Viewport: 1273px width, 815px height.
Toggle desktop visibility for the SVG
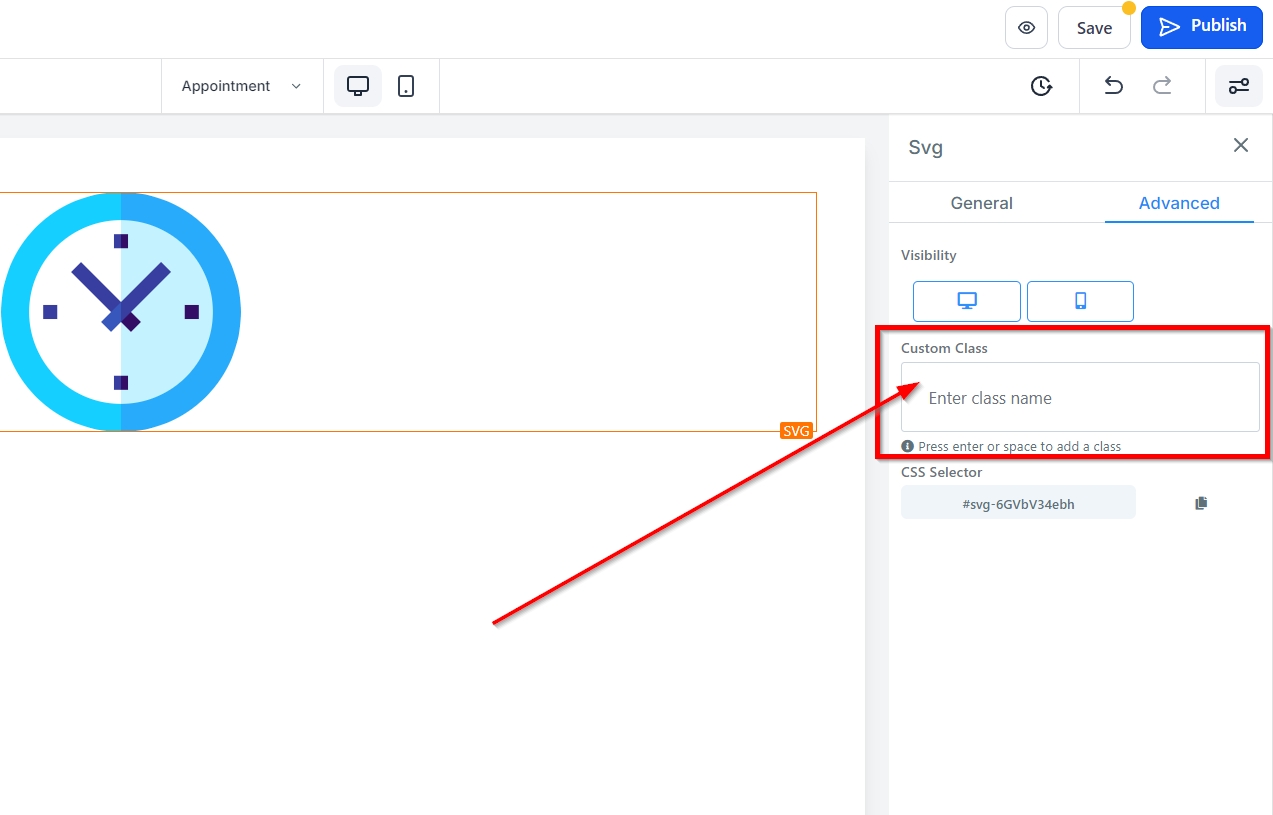[966, 301]
